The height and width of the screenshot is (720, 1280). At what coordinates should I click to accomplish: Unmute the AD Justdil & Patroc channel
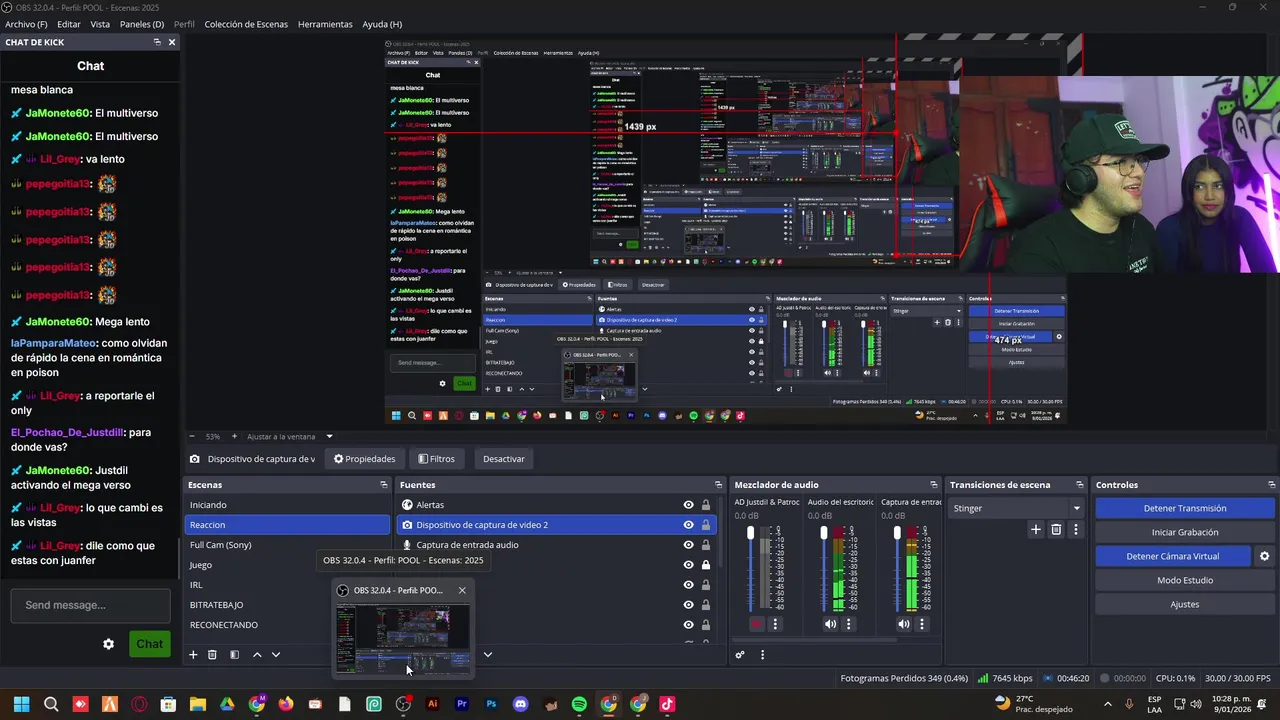click(x=756, y=624)
